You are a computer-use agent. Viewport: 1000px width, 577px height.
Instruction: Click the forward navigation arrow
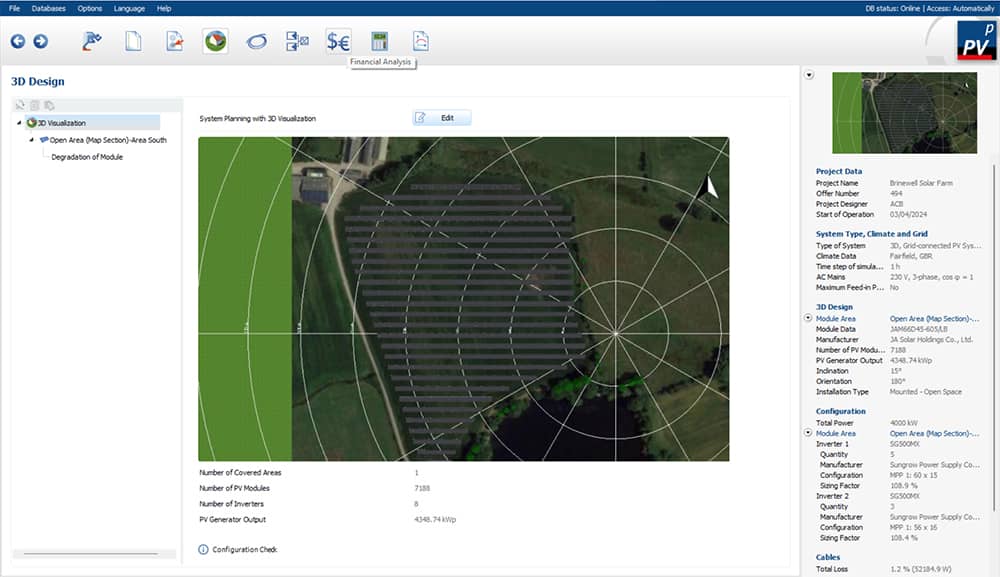[x=40, y=41]
